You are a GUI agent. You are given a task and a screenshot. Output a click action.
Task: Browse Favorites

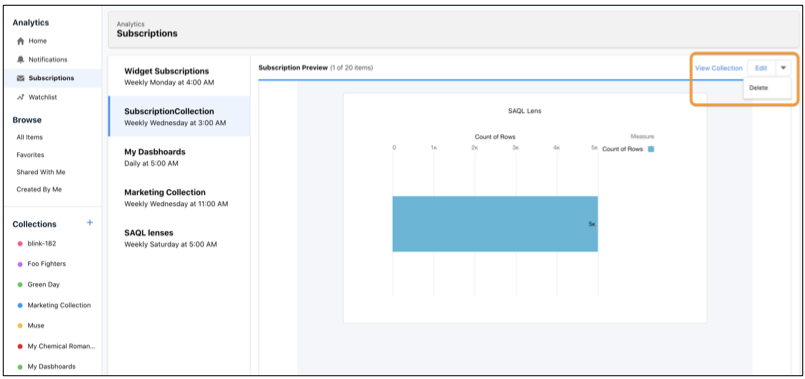point(30,155)
